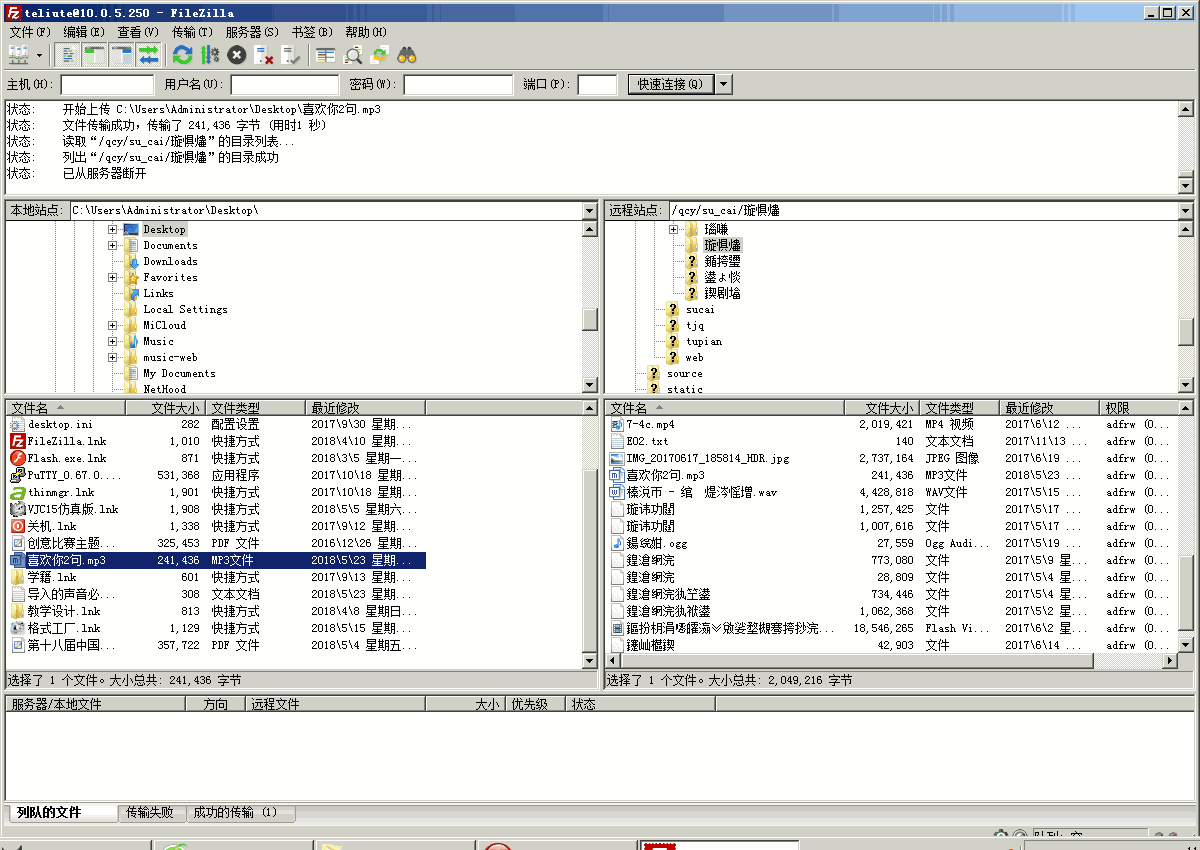The width and height of the screenshot is (1200, 850).
Task: Open the Site Manager toolbar icon
Action: pyautogui.click(x=19, y=55)
